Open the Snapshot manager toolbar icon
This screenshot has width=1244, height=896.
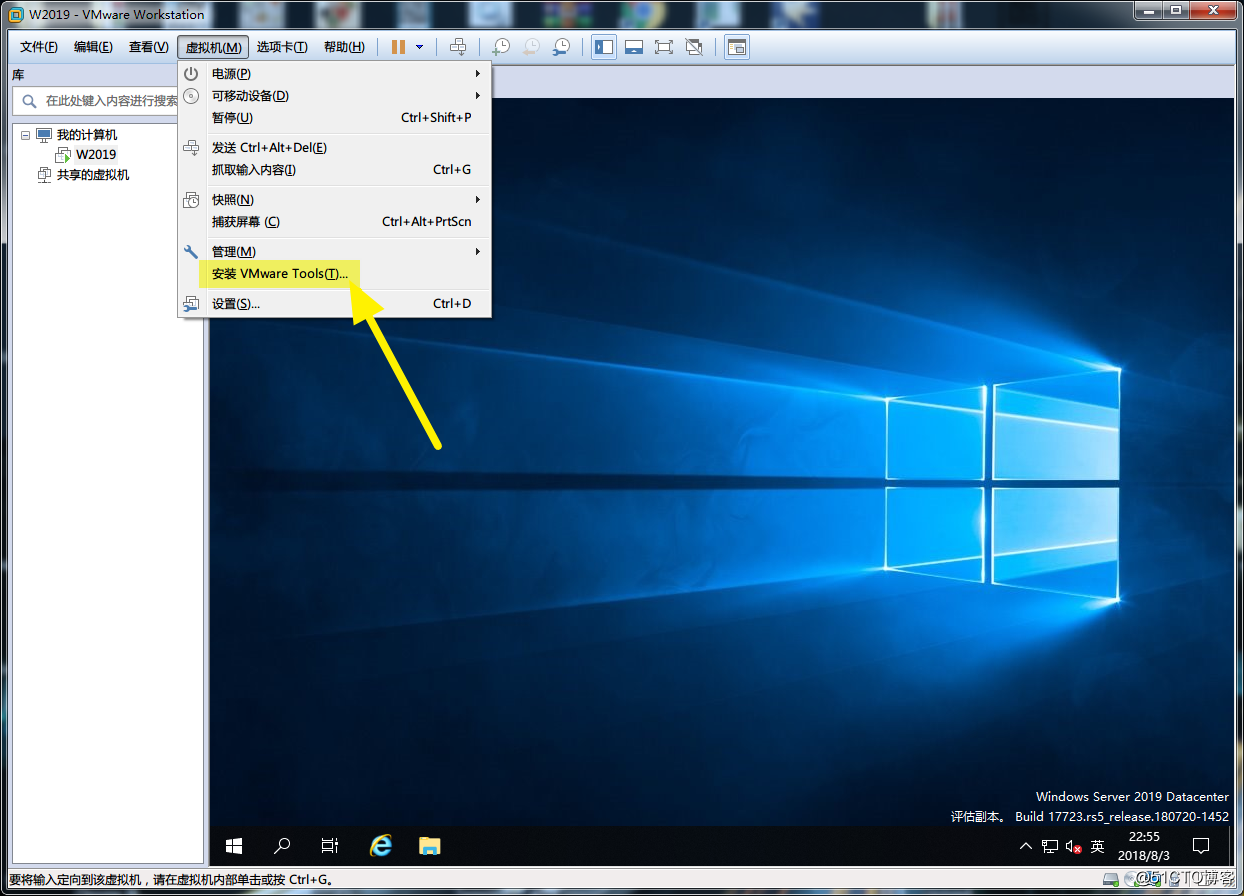(x=562, y=47)
